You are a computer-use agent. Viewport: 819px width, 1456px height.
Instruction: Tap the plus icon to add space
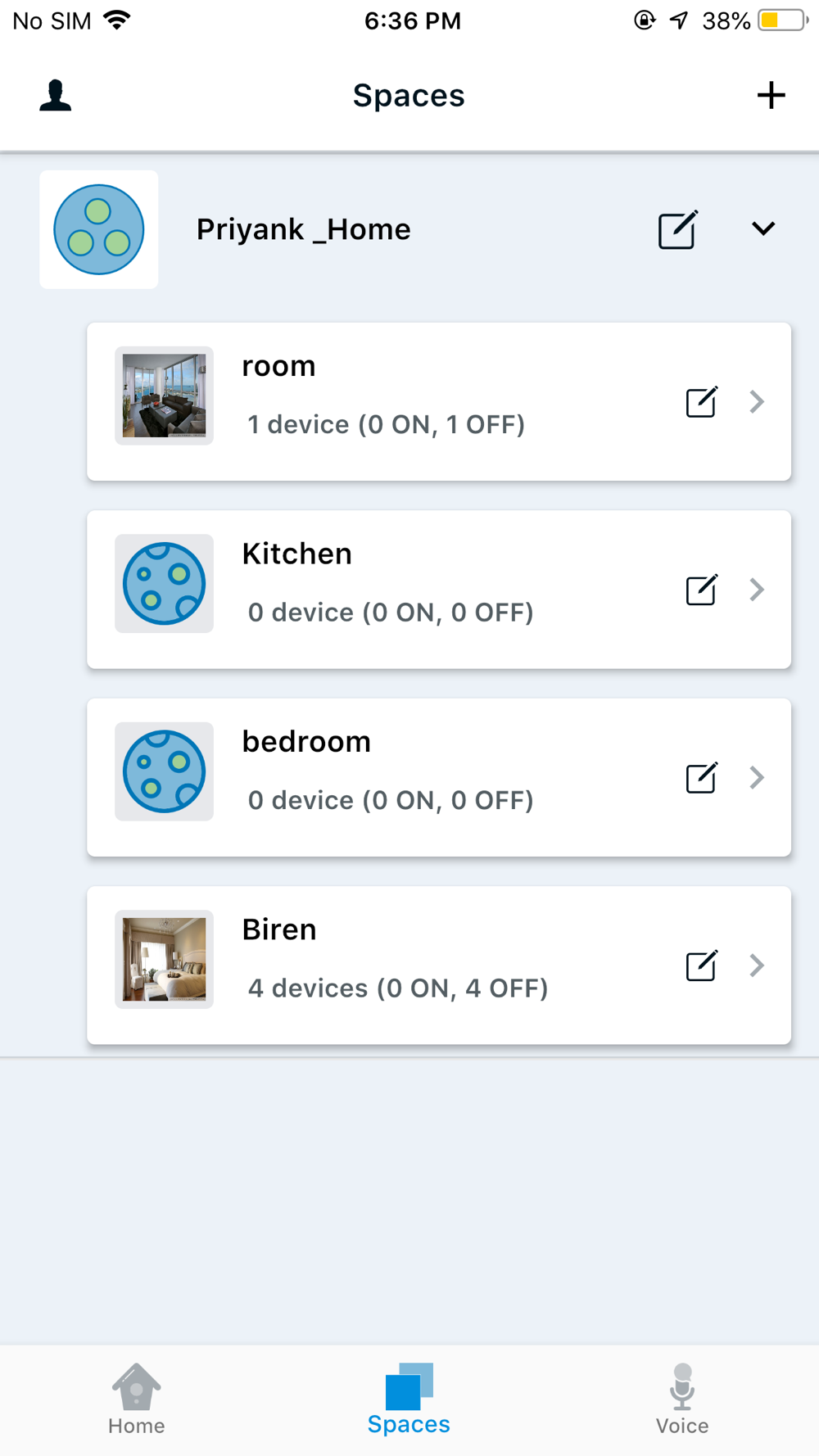tap(771, 95)
